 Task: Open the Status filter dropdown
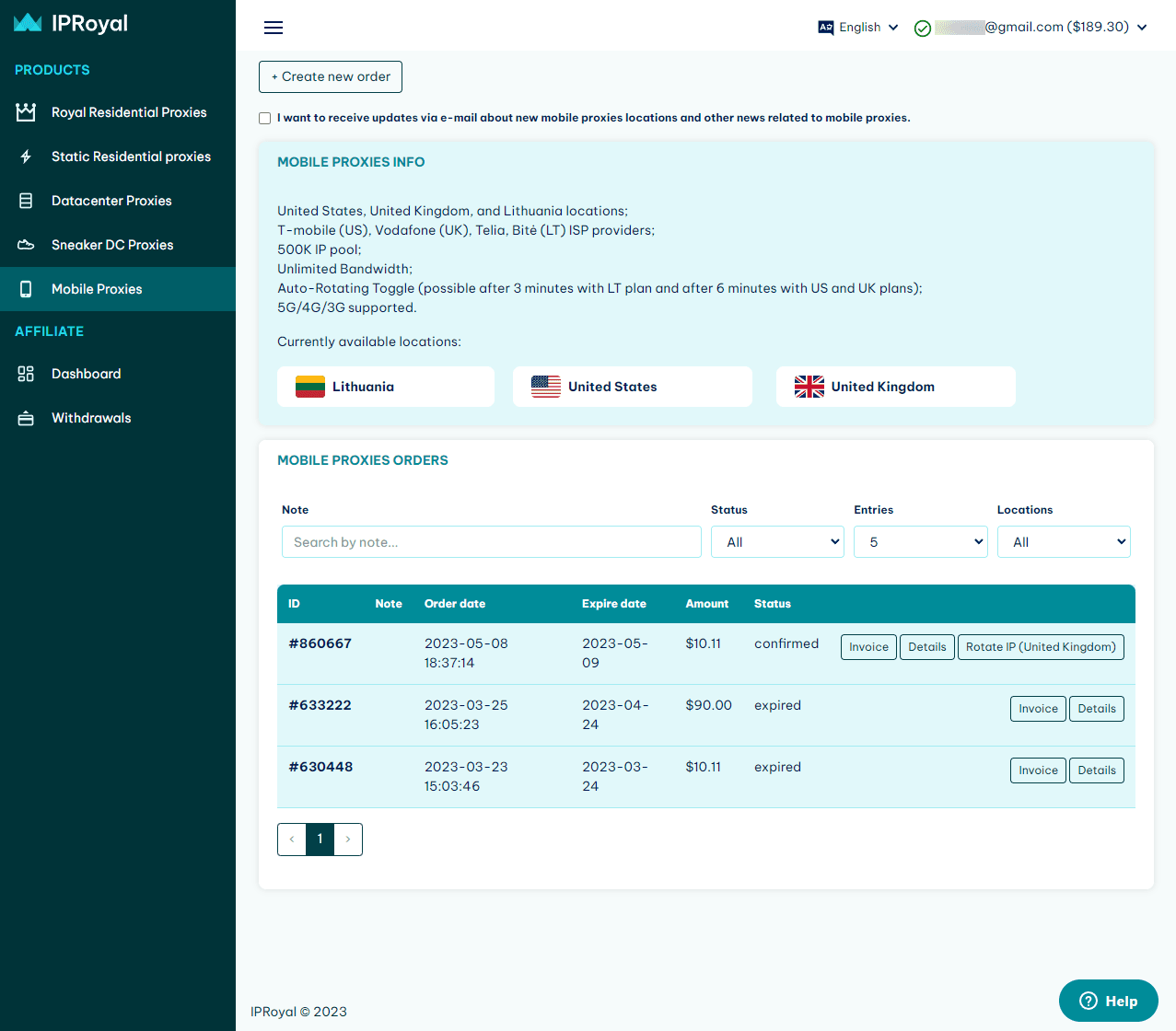point(777,542)
